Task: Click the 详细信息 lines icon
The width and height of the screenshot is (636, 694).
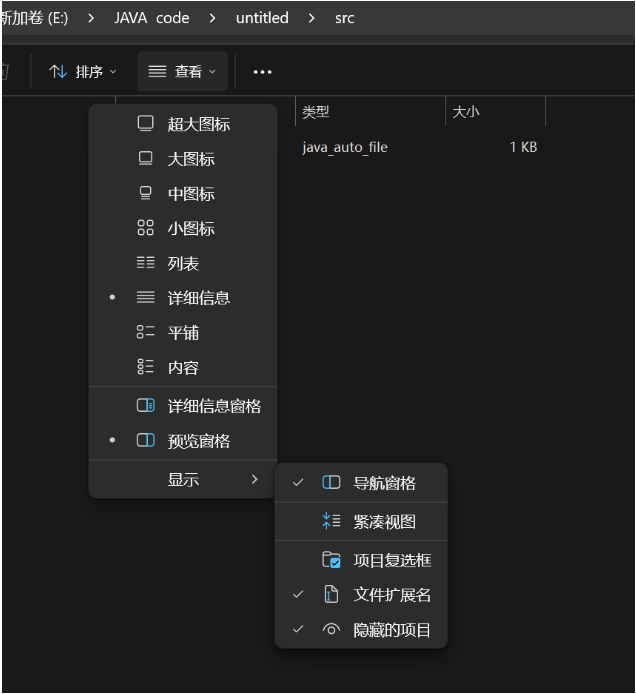Action: tap(146, 297)
